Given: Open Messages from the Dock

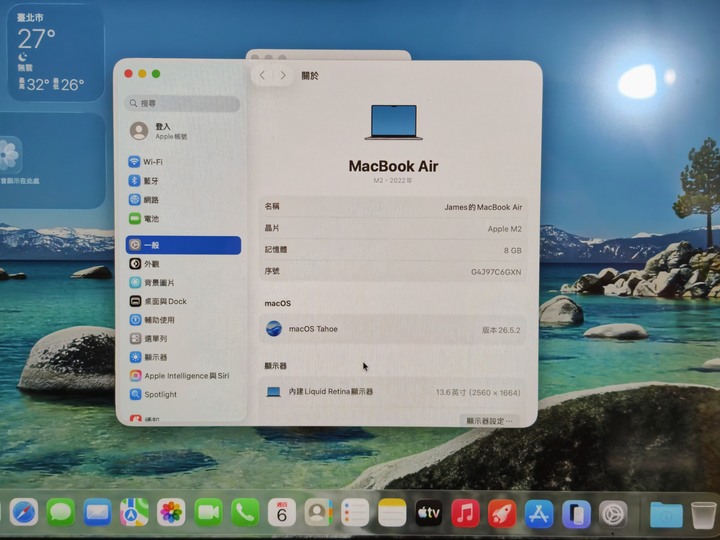Looking at the screenshot, I should pyautogui.click(x=61, y=512).
